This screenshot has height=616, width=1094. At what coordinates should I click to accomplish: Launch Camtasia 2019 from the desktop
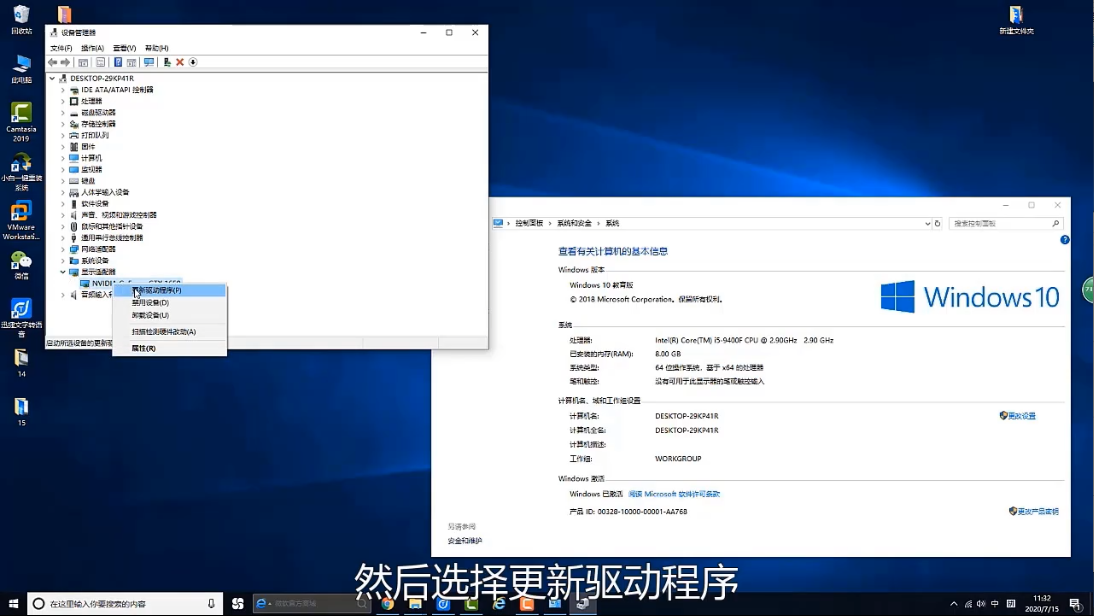coord(21,119)
